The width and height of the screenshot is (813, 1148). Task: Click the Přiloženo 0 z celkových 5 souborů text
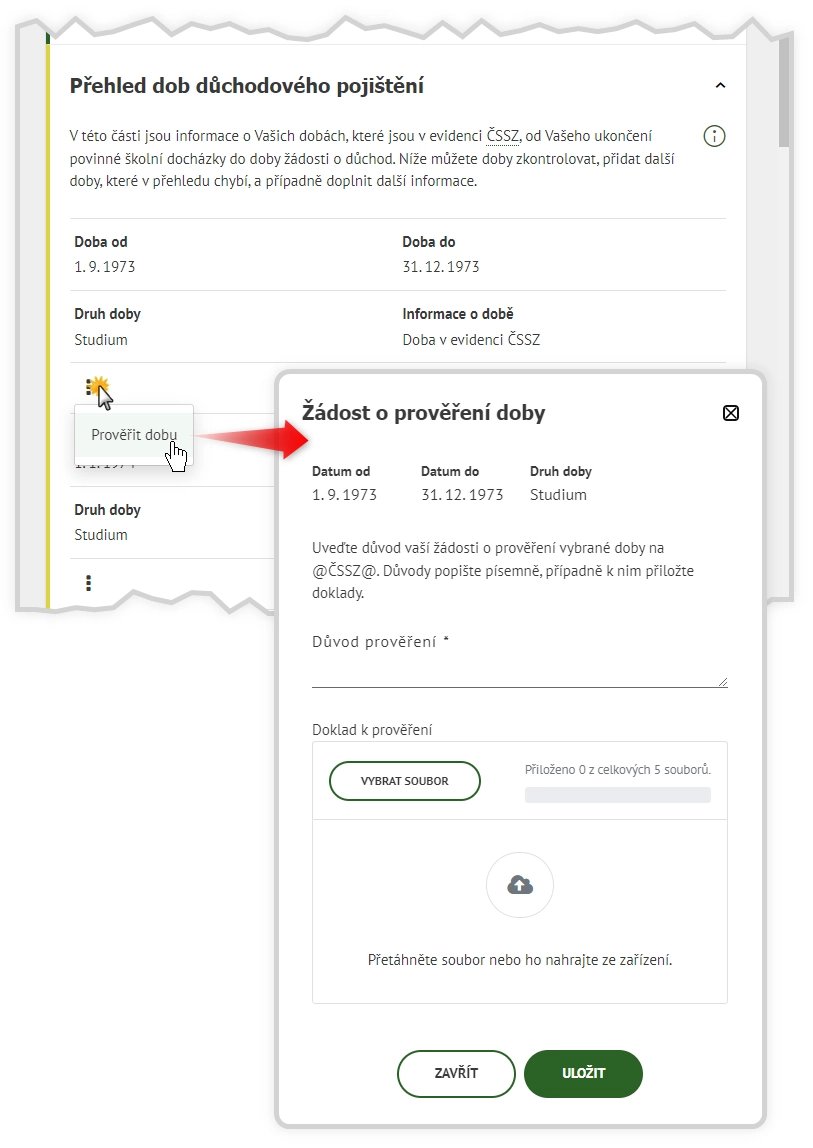pos(617,770)
